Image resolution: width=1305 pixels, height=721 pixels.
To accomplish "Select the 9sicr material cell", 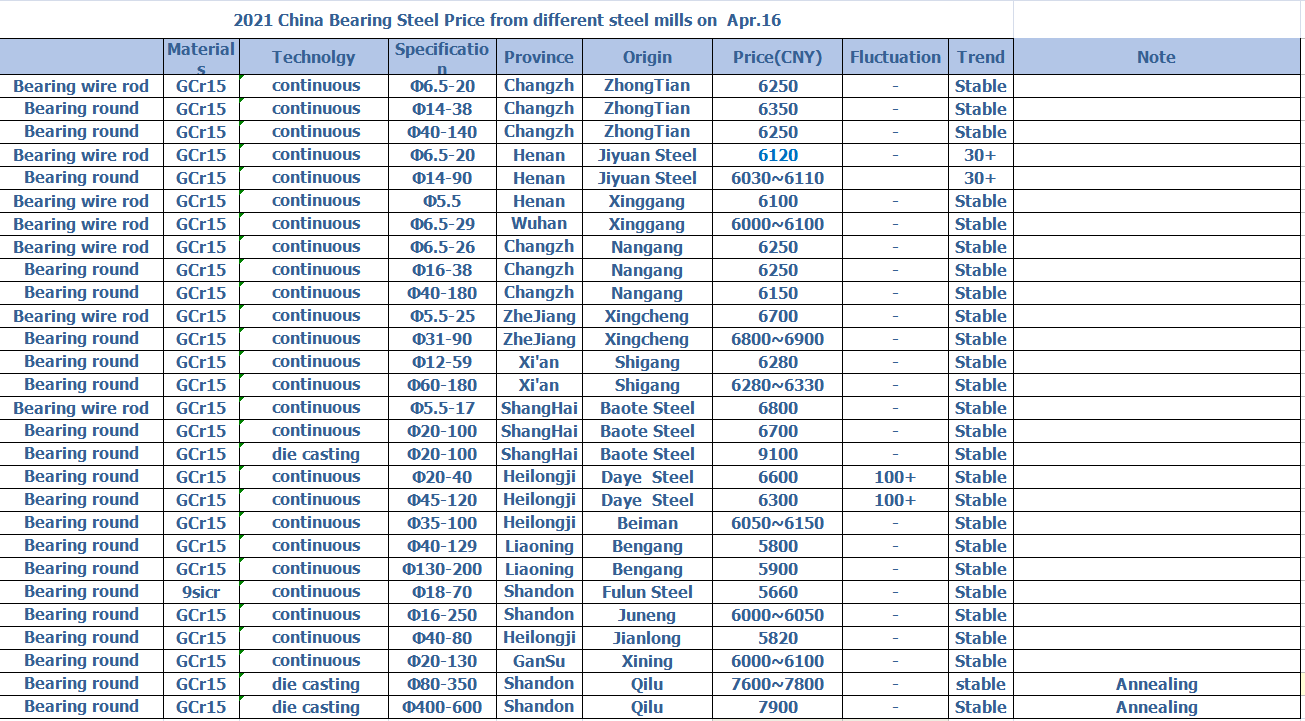I will click(x=201, y=592).
